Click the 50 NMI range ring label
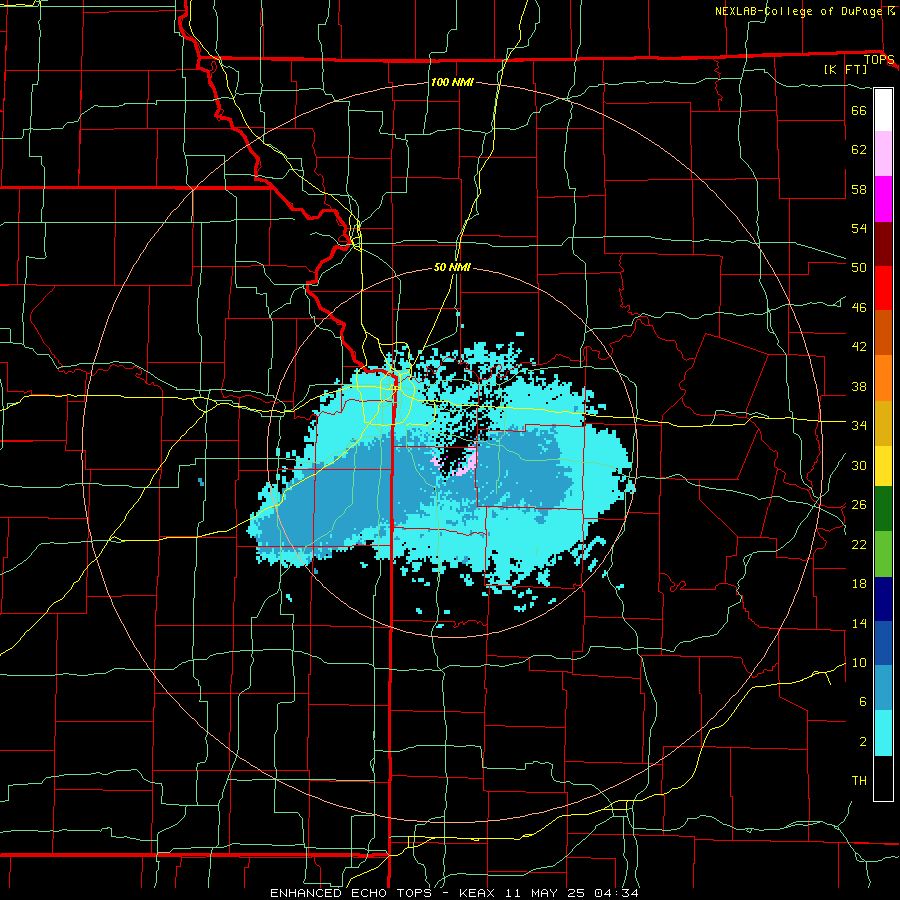Screen dimensions: 900x900 point(452,267)
